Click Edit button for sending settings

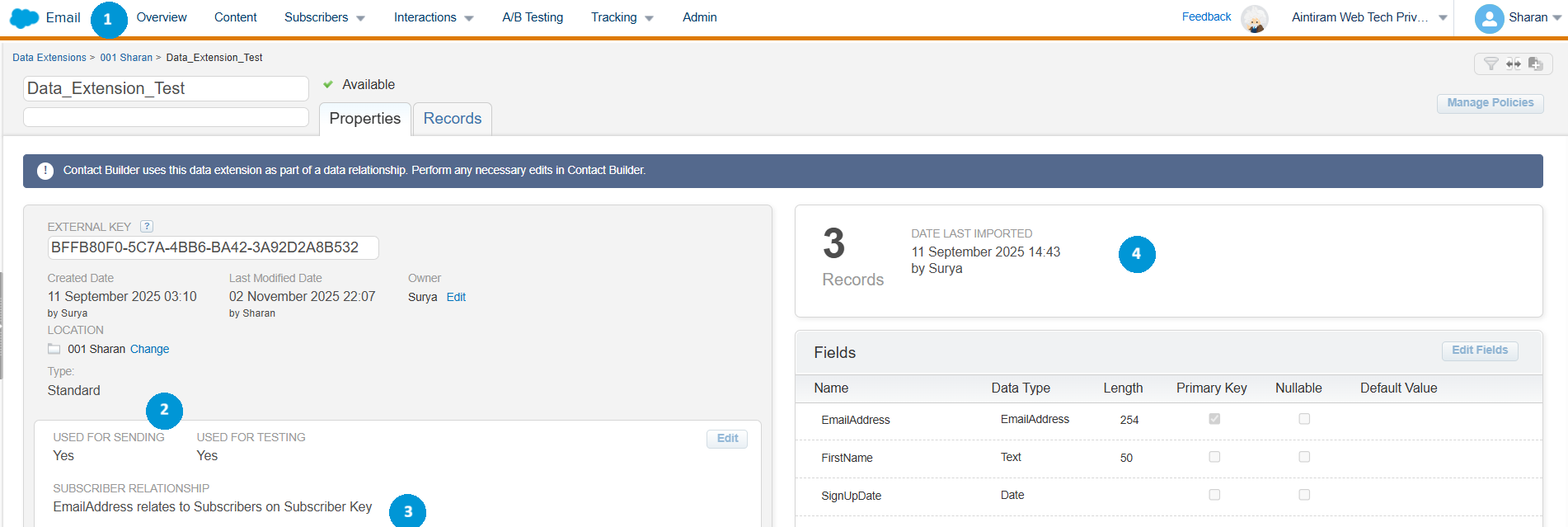pos(727,439)
